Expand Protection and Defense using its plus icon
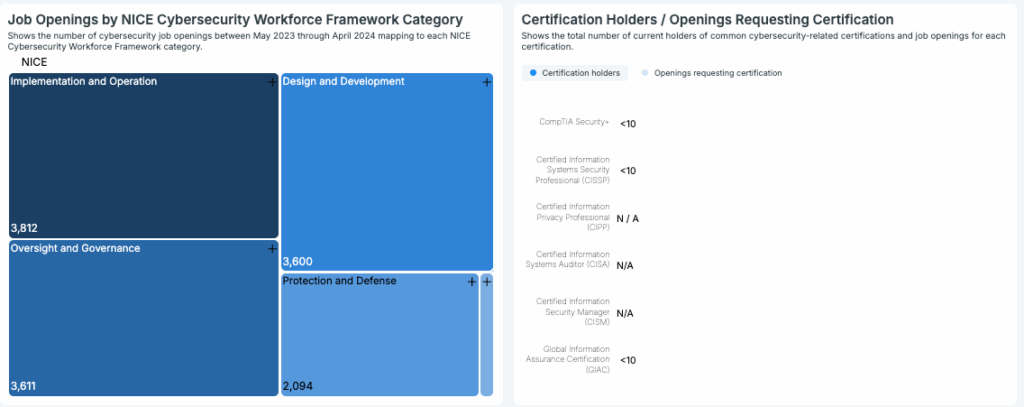This screenshot has width=1024, height=407. point(472,282)
